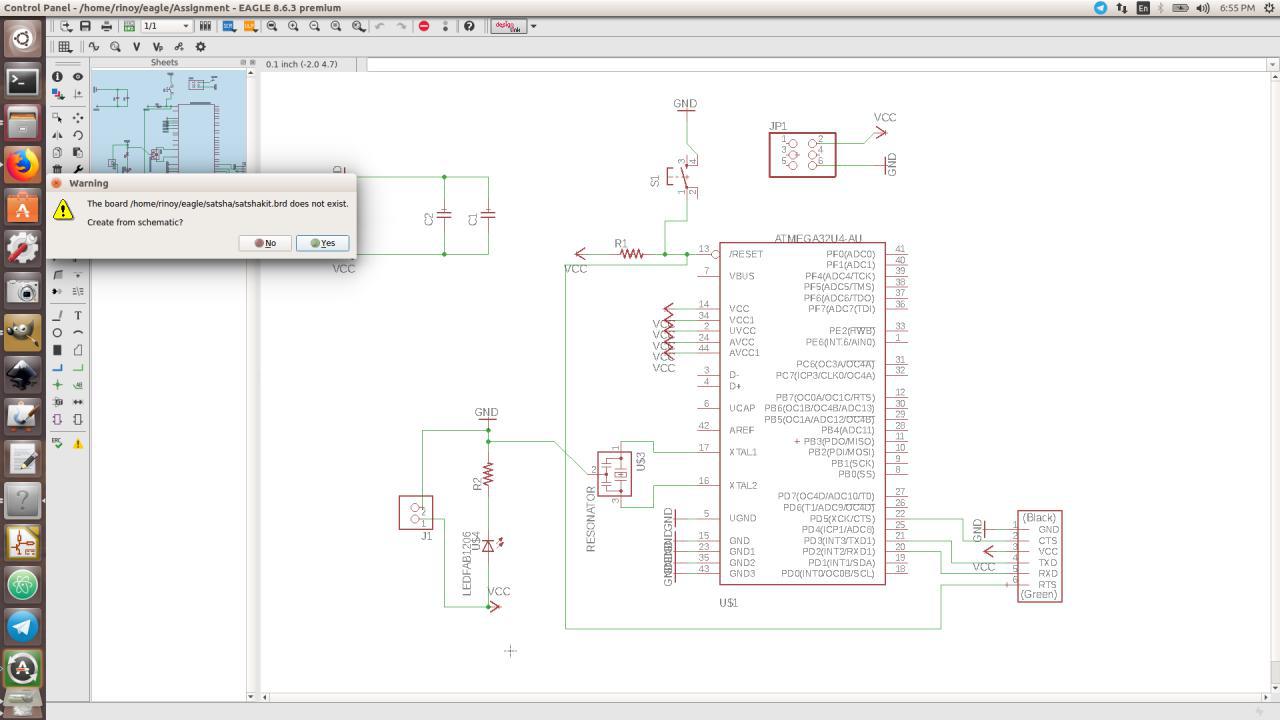
Task: Select the Info tool icon
Action: pyautogui.click(x=57, y=76)
